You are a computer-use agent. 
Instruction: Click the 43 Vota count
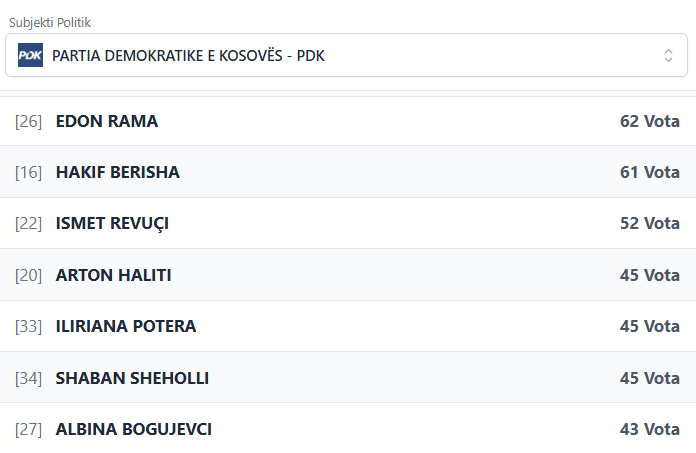tap(649, 429)
